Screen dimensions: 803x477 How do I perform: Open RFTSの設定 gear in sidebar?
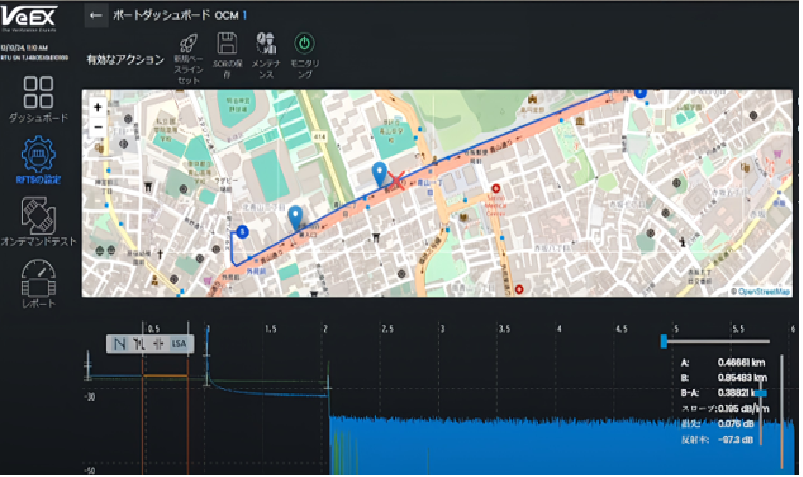coord(38,160)
